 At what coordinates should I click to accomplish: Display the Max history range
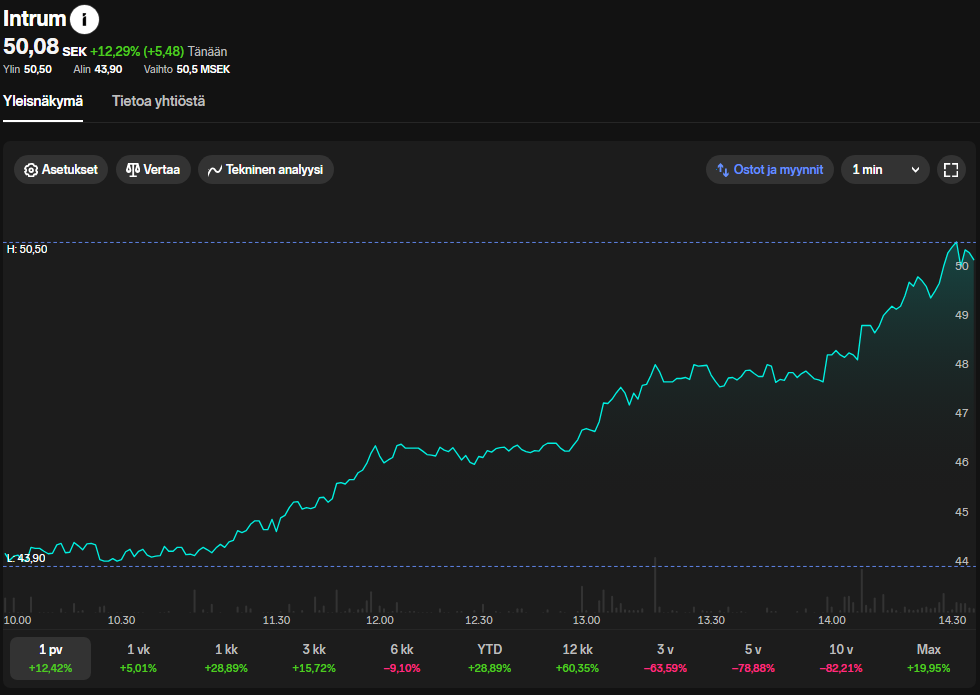click(x=929, y=658)
